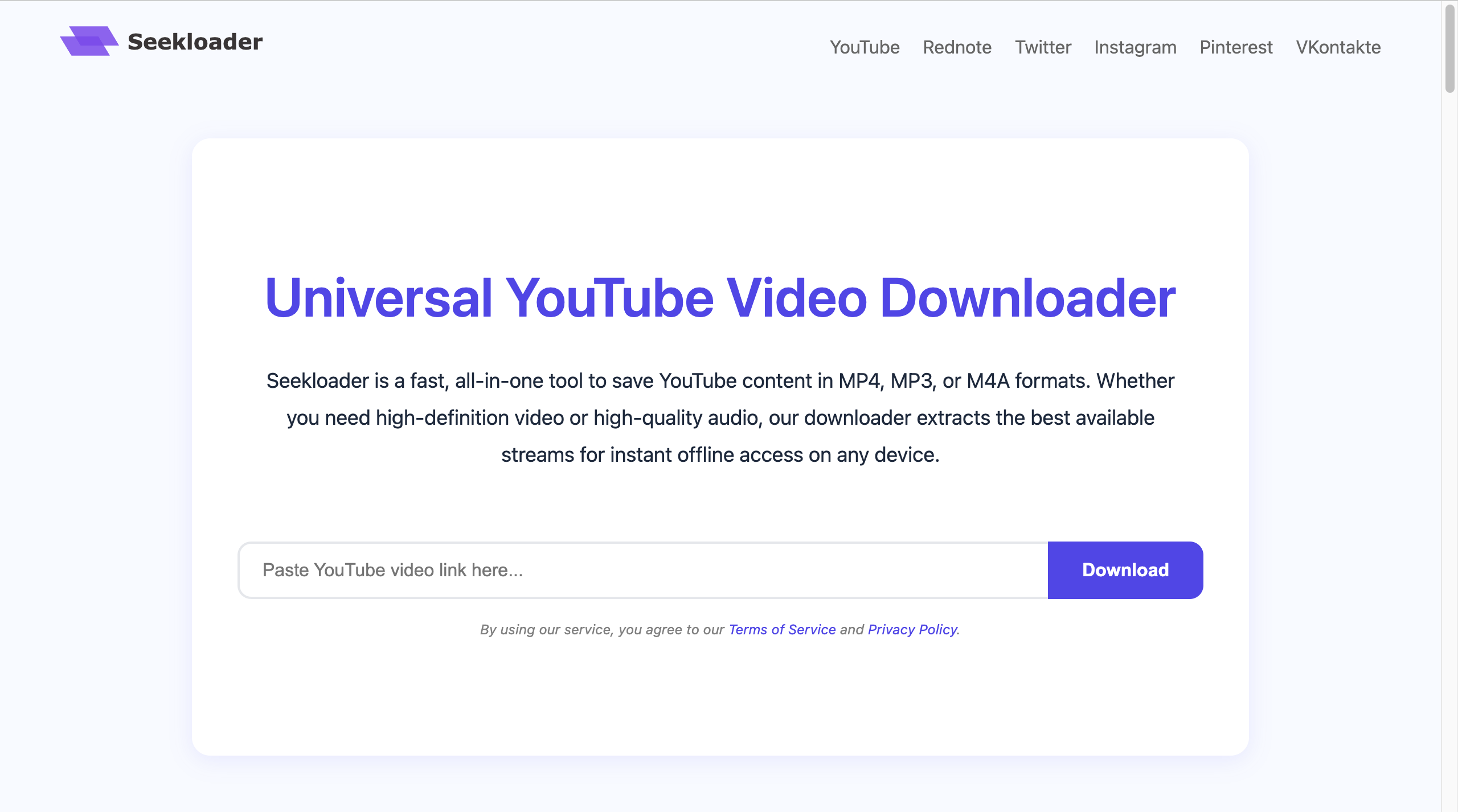
Task: Click the Seekloader brand name text
Action: [195, 42]
